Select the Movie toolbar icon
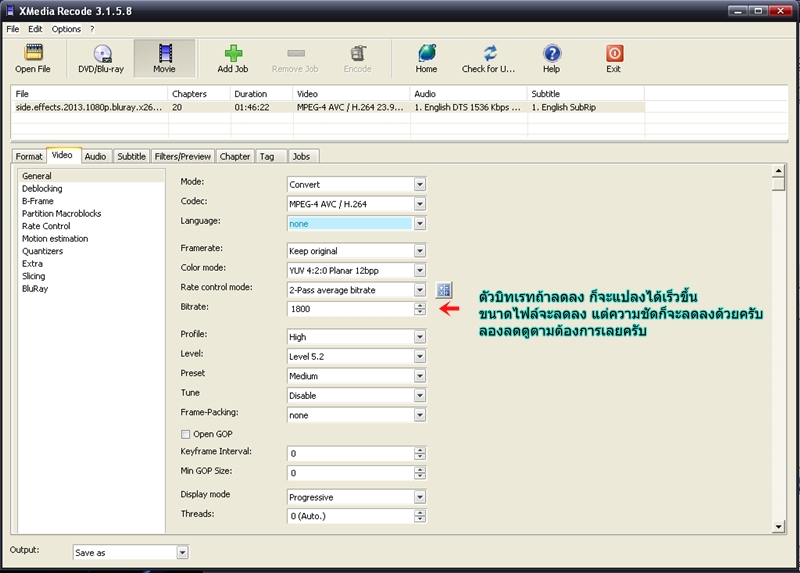The image size is (800, 573). tap(165, 53)
